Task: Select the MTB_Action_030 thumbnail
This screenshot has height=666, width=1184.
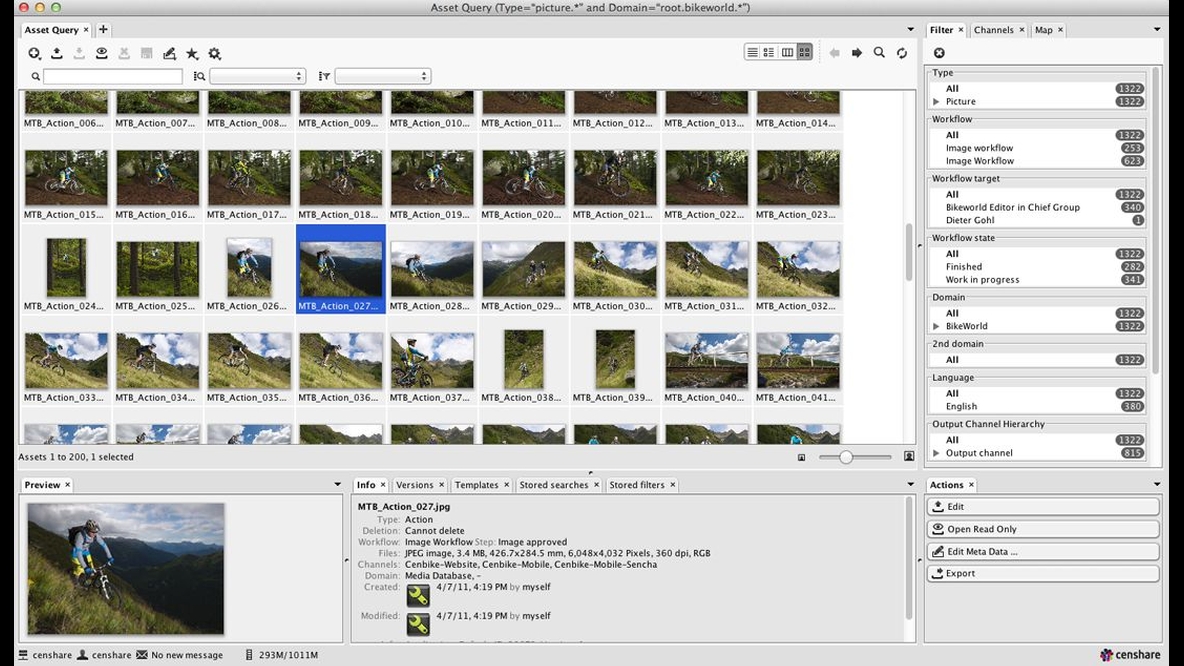Action: click(615, 269)
